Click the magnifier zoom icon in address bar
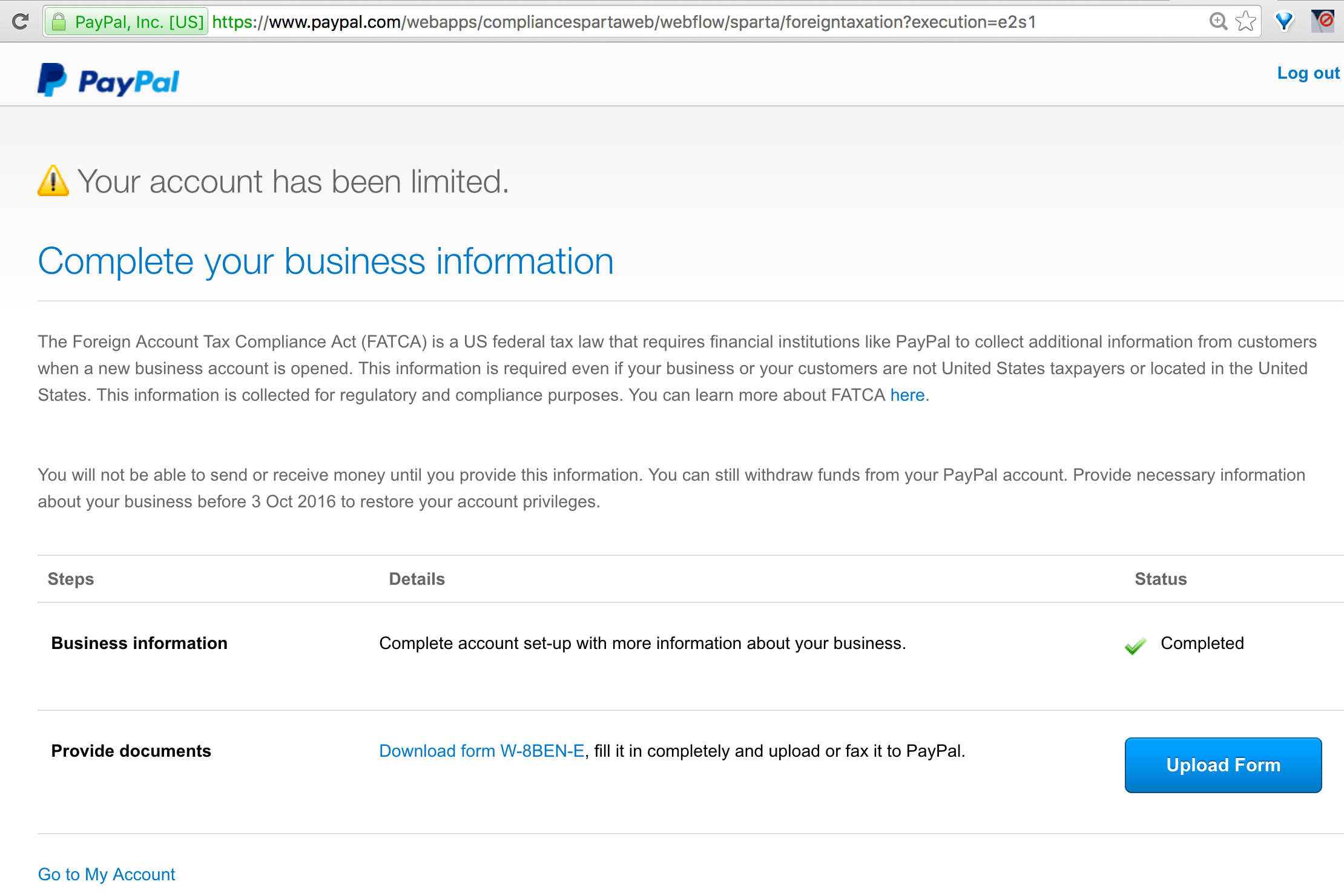 [x=1219, y=21]
